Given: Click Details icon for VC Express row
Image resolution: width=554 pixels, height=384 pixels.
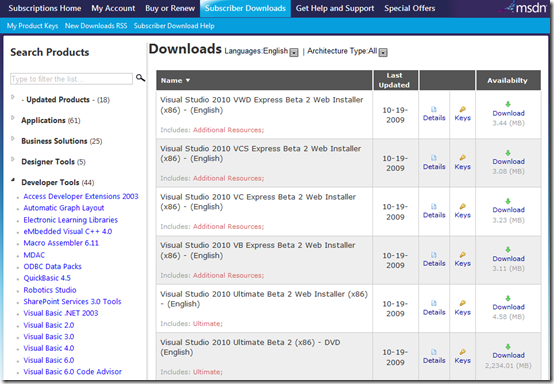Looking at the screenshot, I should click(x=434, y=206).
